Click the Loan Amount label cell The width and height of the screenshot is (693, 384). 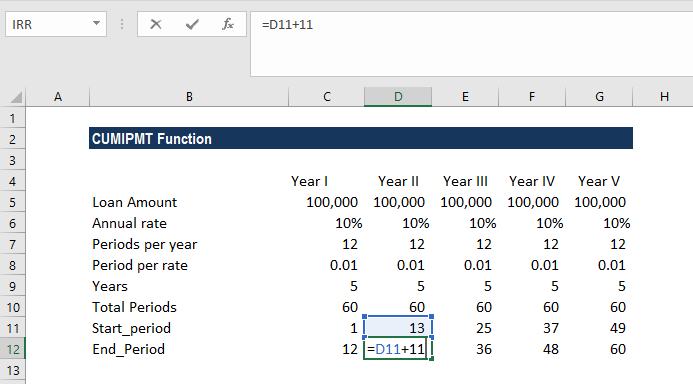tap(189, 202)
